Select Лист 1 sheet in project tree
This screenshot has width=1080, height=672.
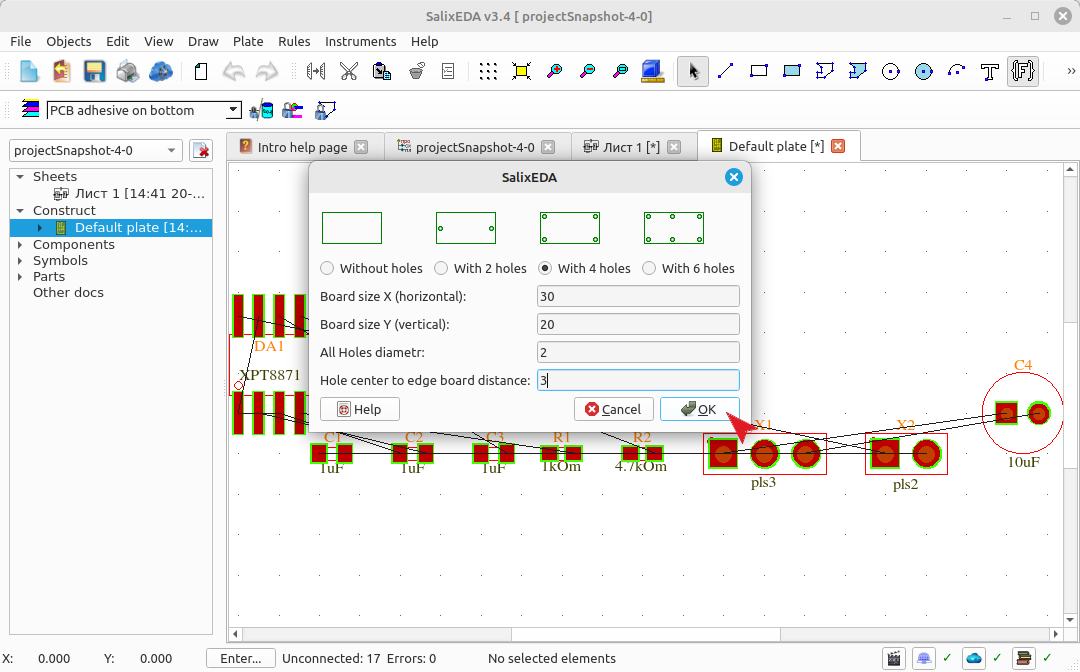[129, 193]
